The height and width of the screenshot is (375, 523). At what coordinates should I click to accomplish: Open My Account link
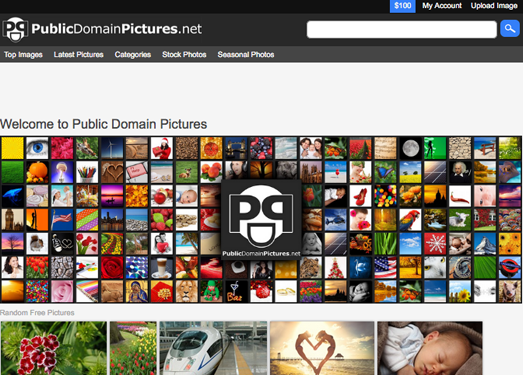[442, 6]
